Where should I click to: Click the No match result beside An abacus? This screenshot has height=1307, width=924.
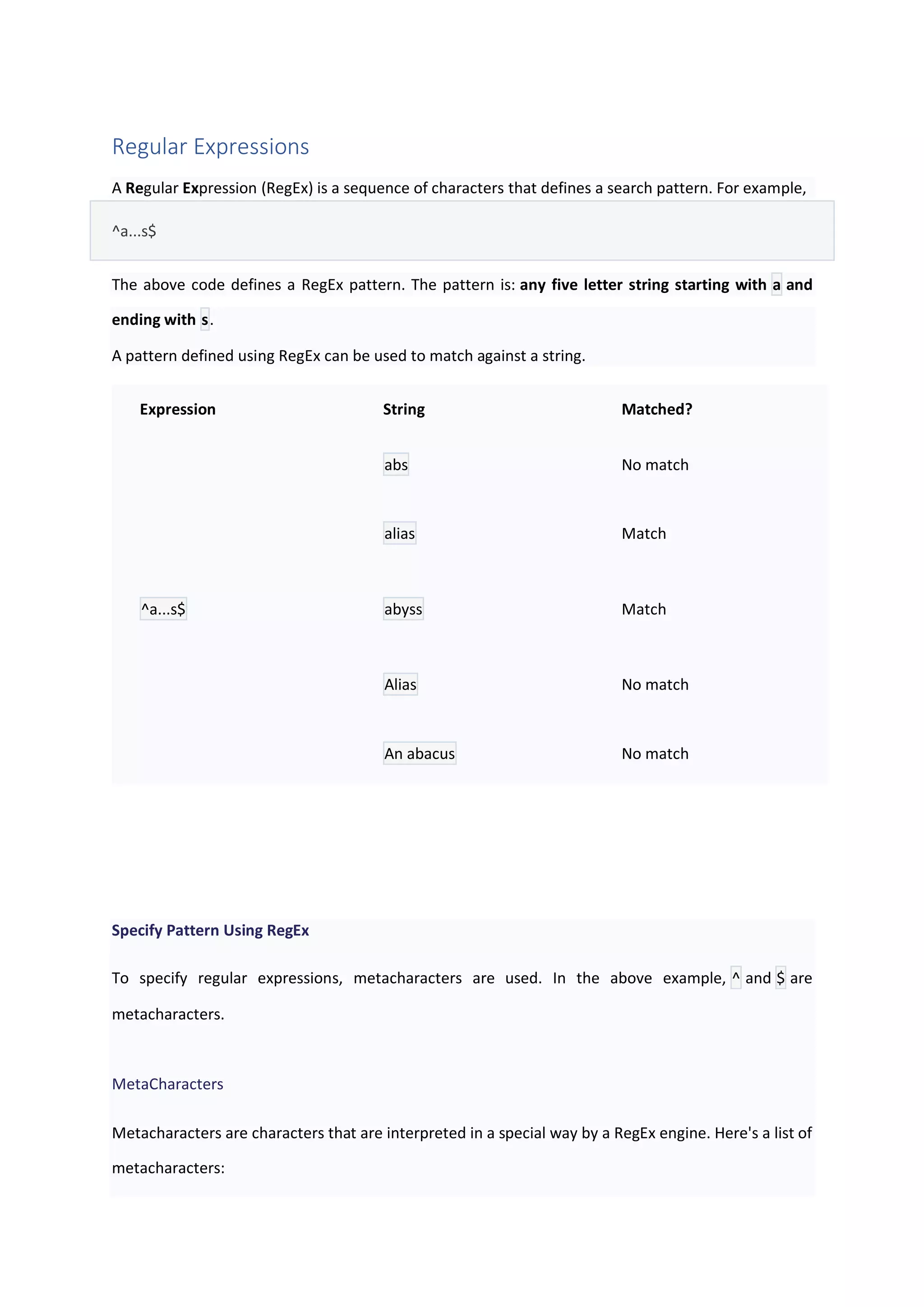point(655,754)
